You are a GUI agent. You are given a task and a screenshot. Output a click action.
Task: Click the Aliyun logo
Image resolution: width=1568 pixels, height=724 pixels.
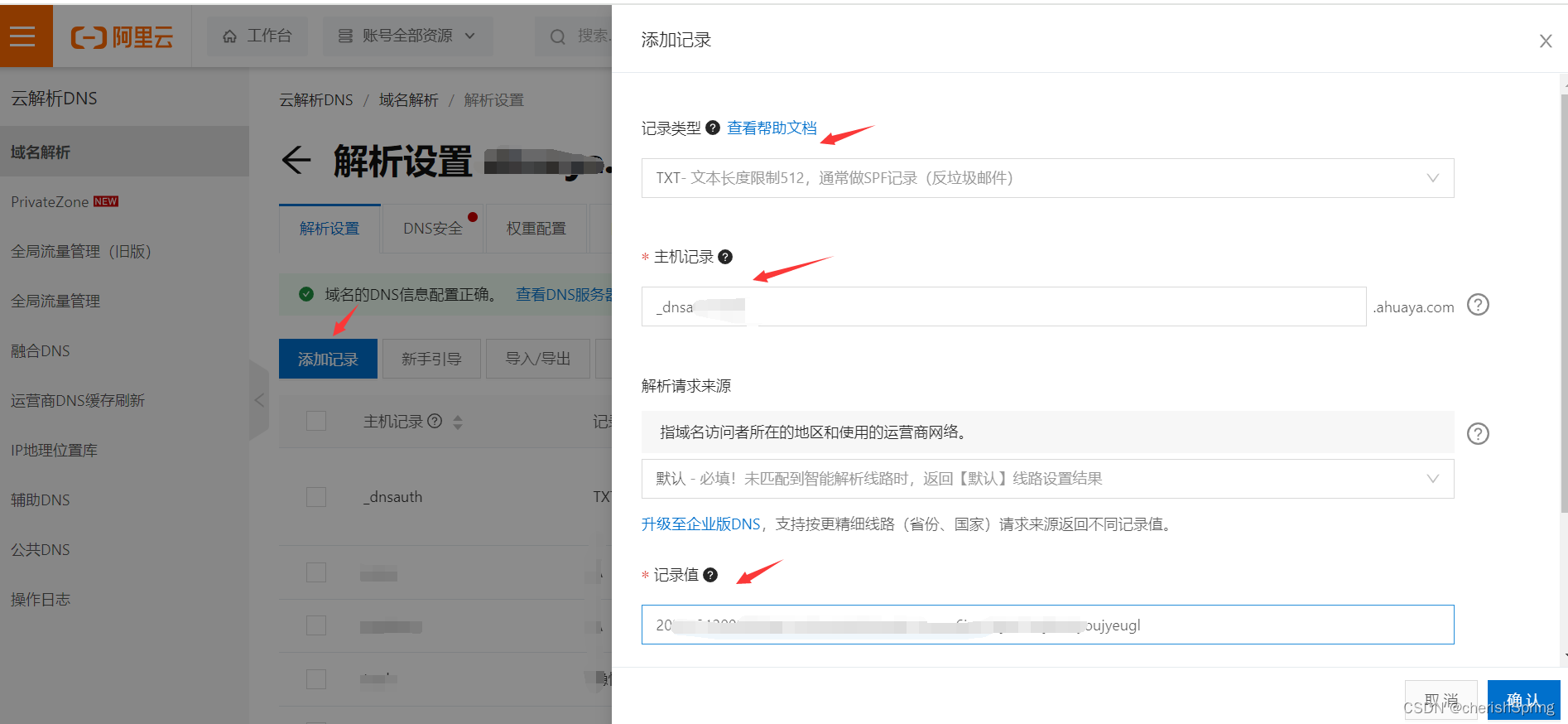[123, 37]
